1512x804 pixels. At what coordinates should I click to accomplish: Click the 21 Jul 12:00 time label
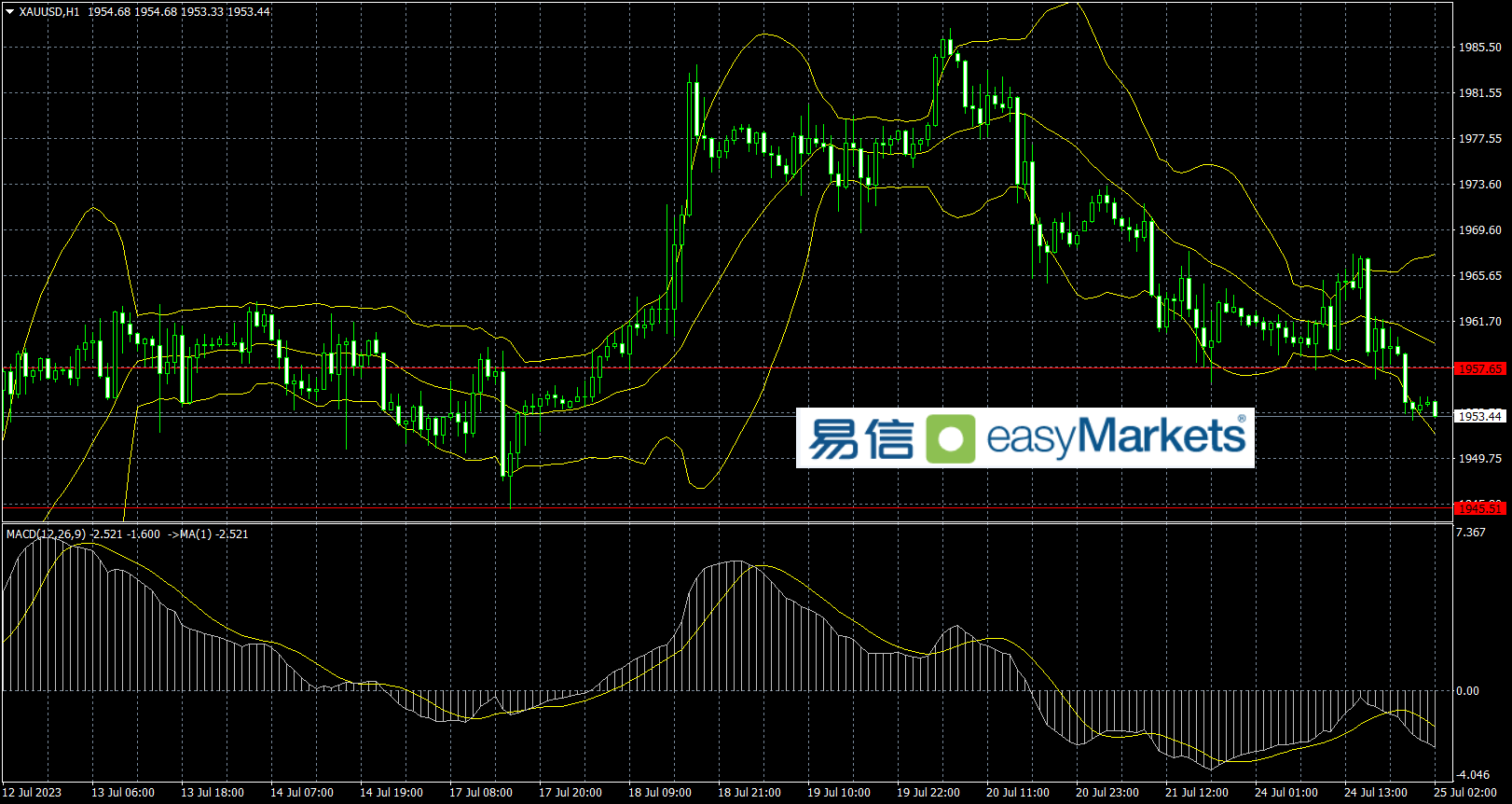pyautogui.click(x=1197, y=793)
